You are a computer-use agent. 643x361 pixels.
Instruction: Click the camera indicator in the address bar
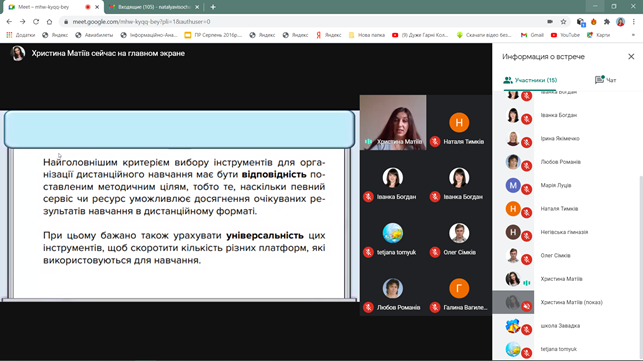point(550,22)
